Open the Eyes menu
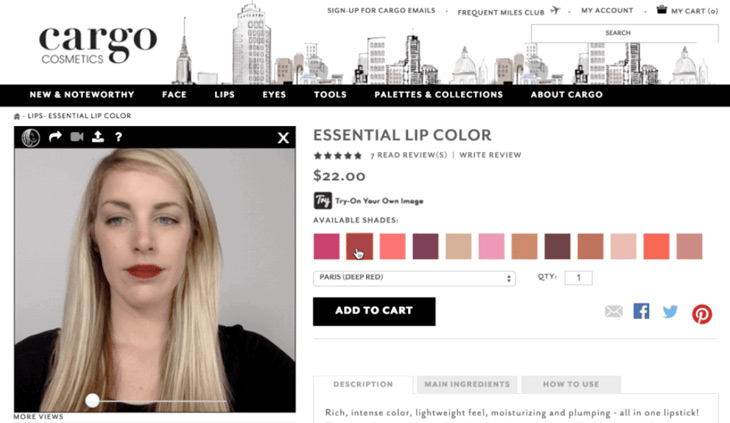This screenshot has height=423, width=730. tap(274, 94)
